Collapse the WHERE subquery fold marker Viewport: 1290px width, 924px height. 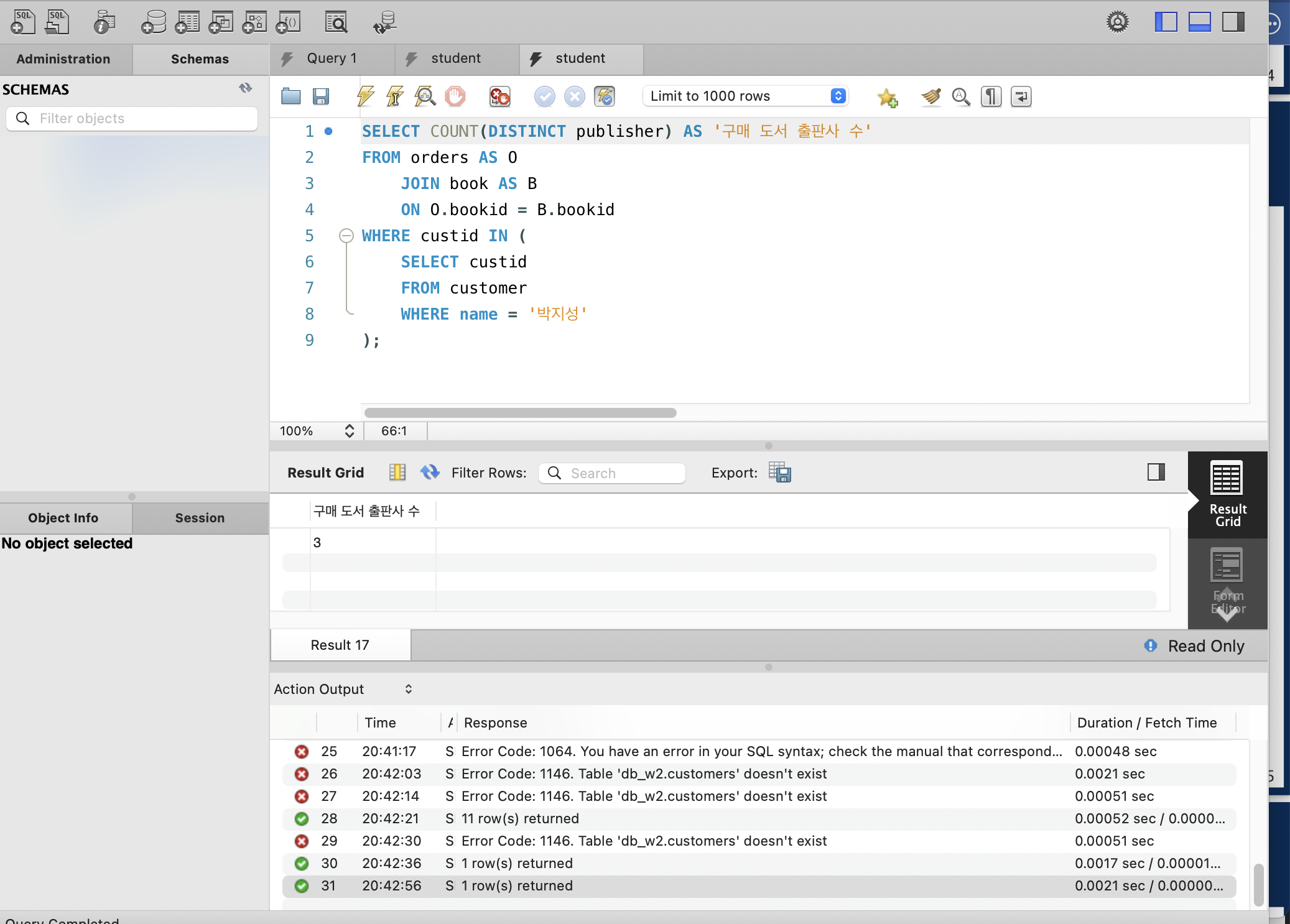[x=346, y=236]
